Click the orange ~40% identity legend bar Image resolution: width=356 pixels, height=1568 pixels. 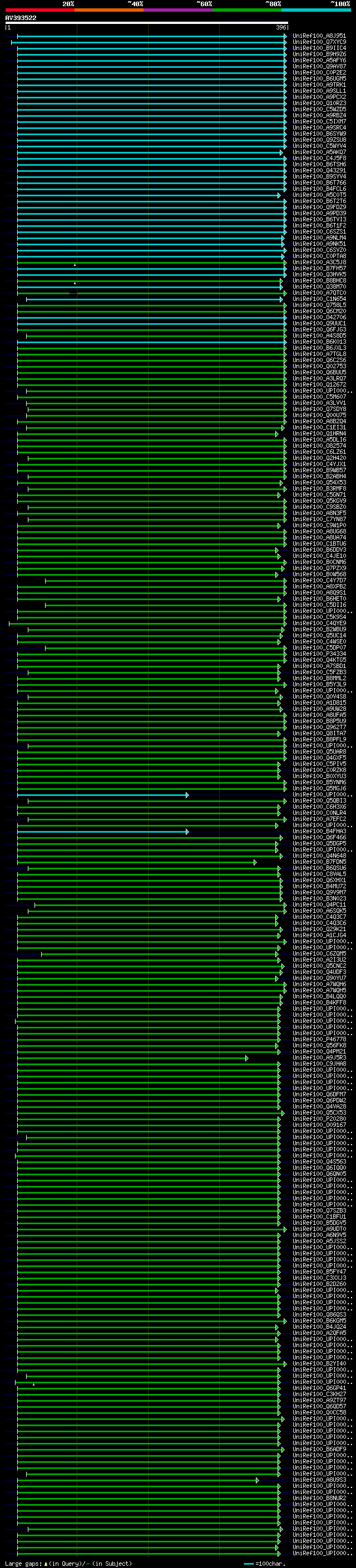pyautogui.click(x=109, y=10)
